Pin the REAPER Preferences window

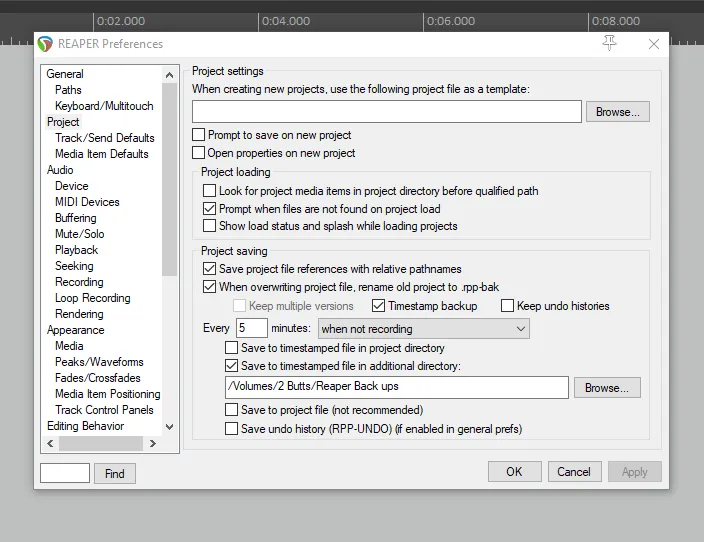coord(609,43)
